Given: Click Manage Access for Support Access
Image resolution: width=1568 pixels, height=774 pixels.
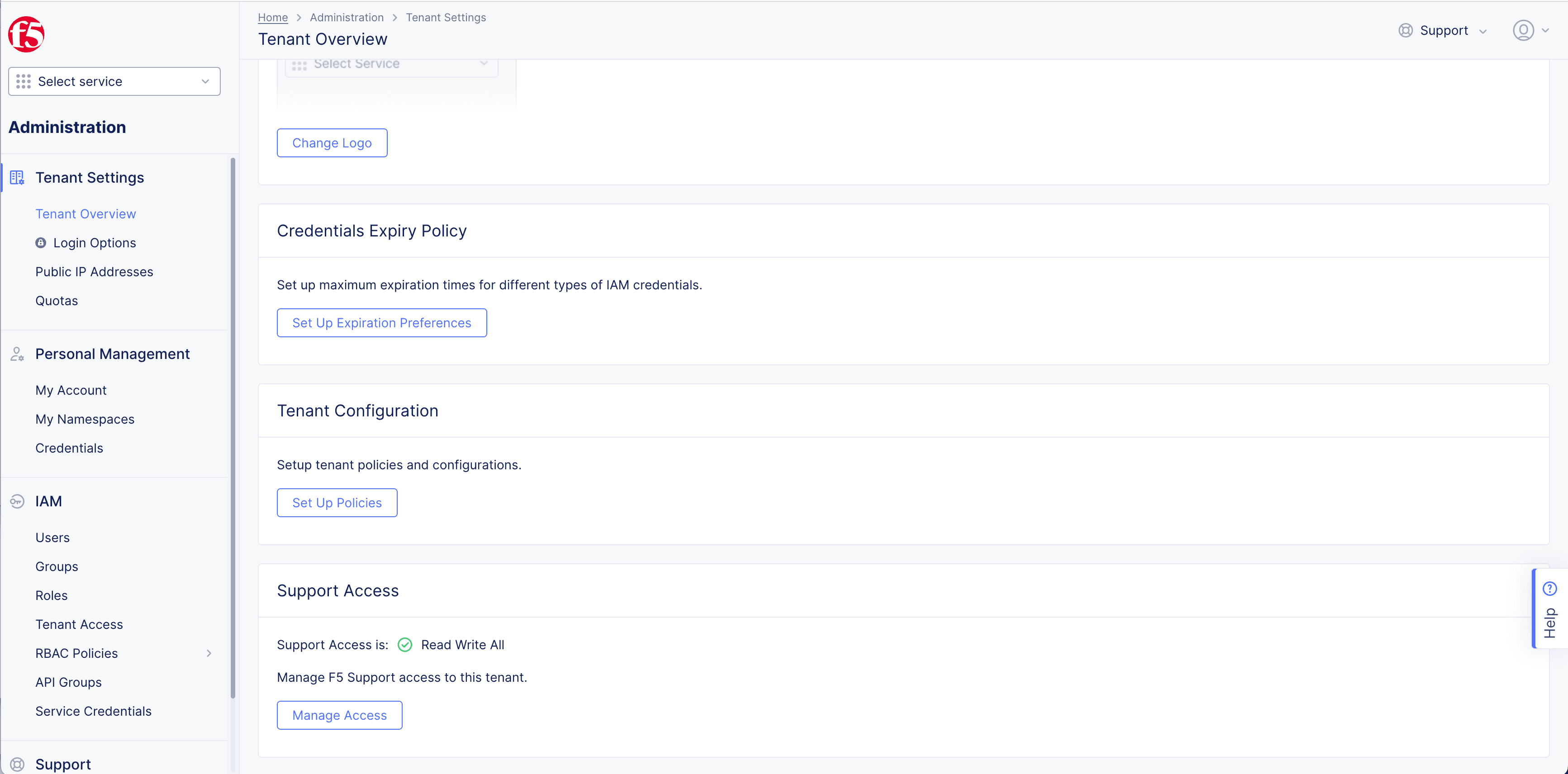Looking at the screenshot, I should 339,715.
